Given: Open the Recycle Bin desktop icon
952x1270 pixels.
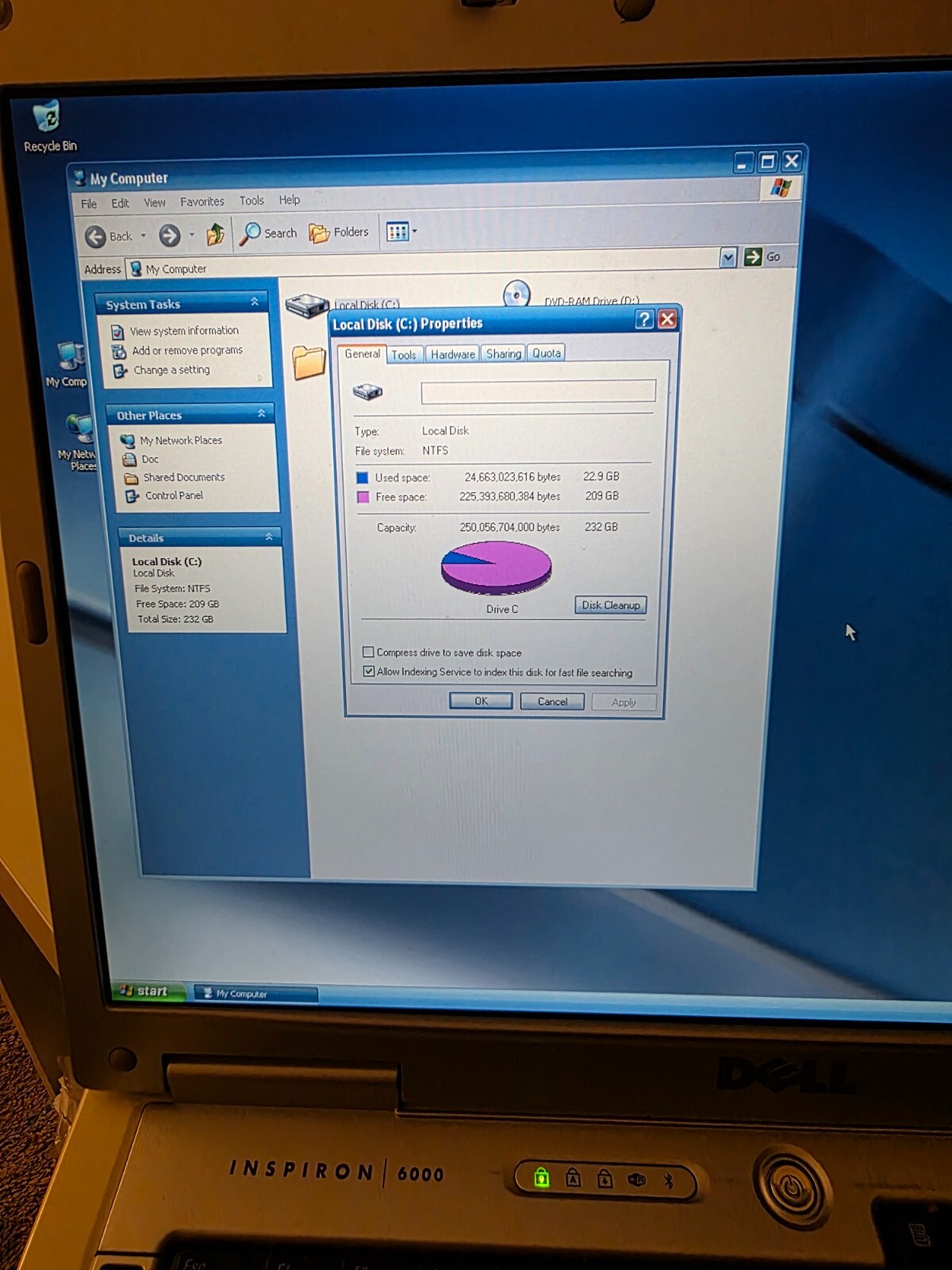Looking at the screenshot, I should click(x=47, y=117).
